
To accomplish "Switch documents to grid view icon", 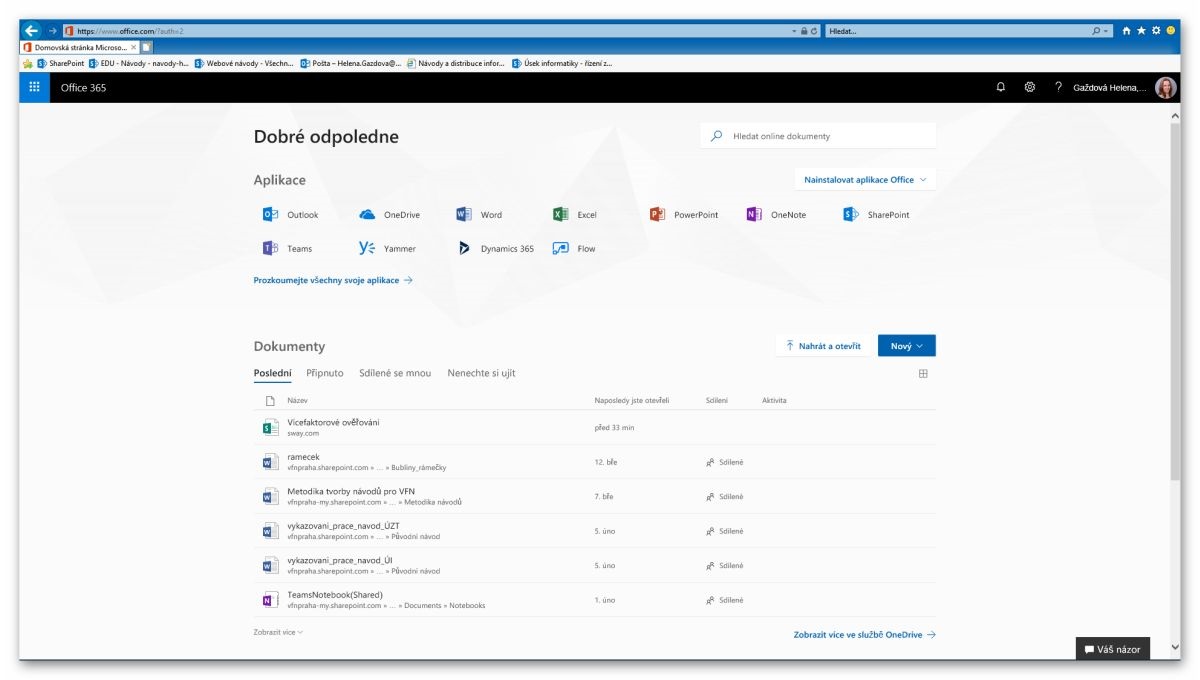I will click(x=923, y=374).
